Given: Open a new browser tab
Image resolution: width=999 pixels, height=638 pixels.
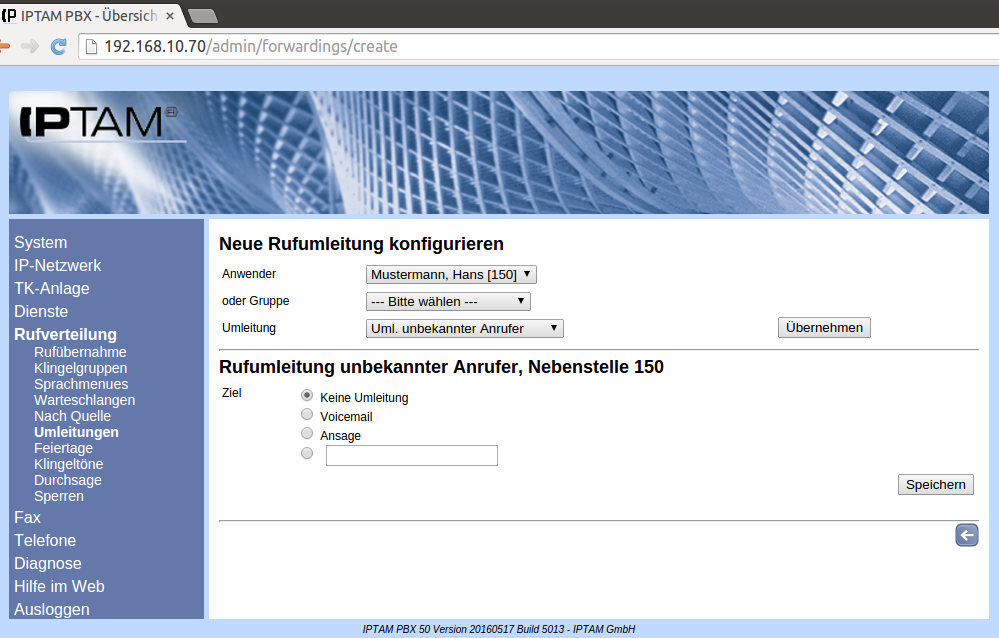Looking at the screenshot, I should pos(203,15).
